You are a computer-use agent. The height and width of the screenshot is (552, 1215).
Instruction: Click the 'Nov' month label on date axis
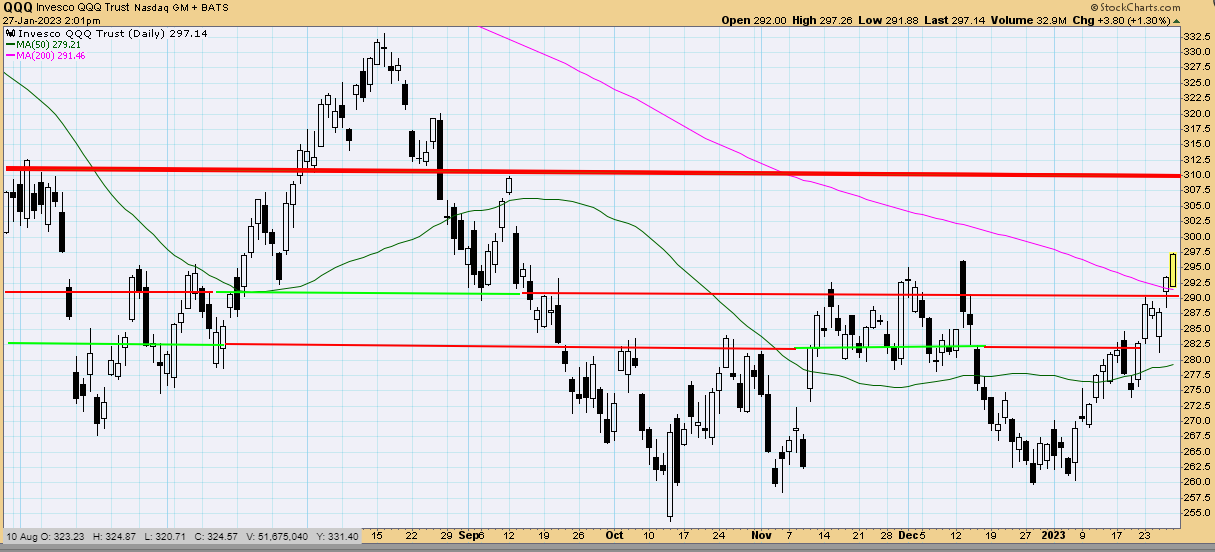coord(761,535)
